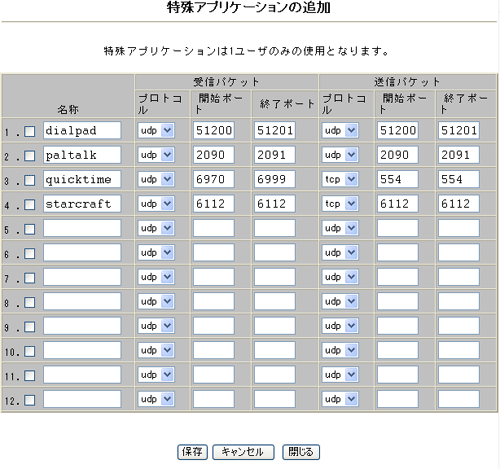Click quicktime send start port 554 field
The image size is (500, 469).
[398, 179]
